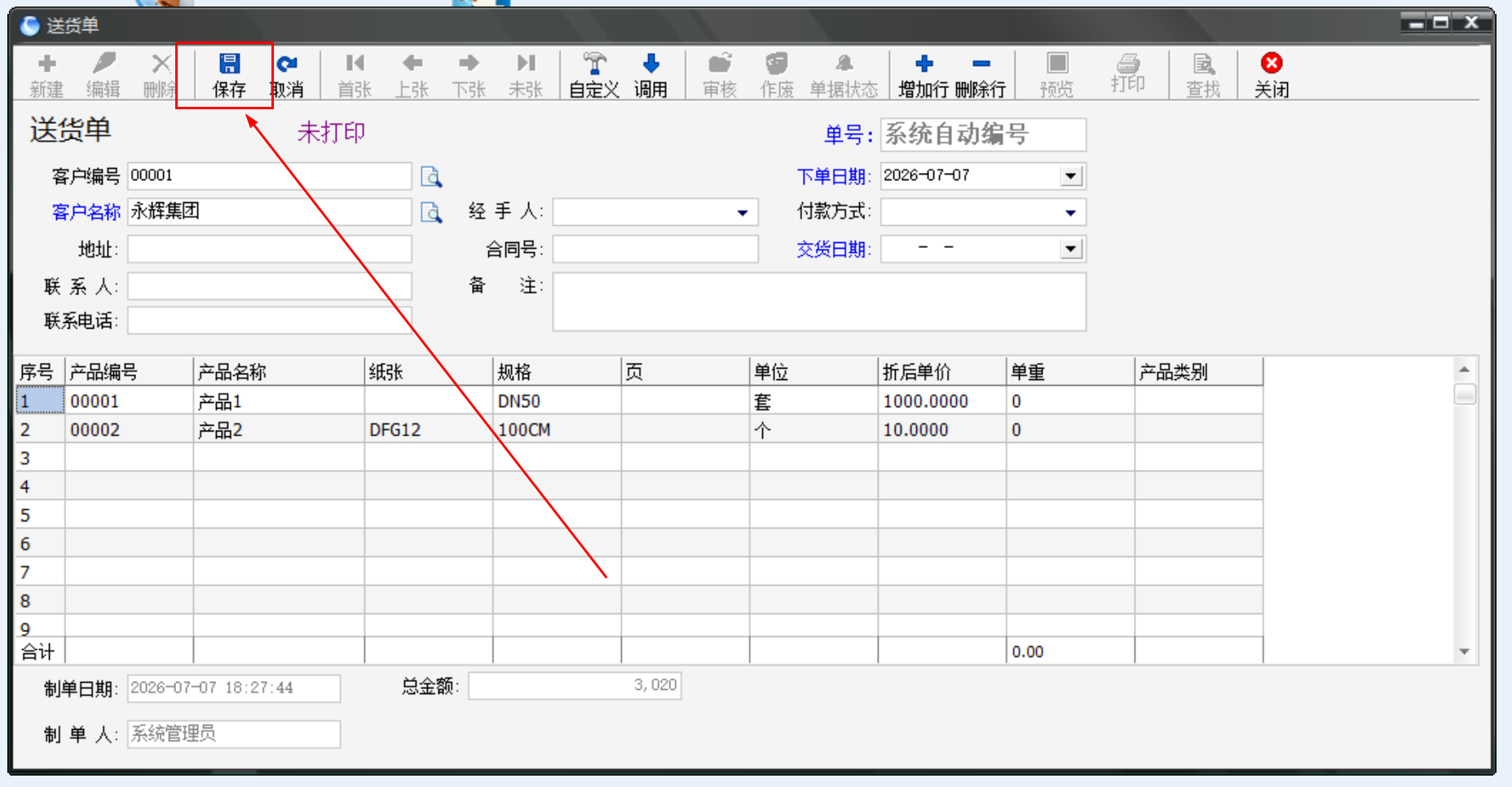Click the red 关闭 (Close) toolbar icon
This screenshot has height=787, width=1512.
(x=1272, y=75)
